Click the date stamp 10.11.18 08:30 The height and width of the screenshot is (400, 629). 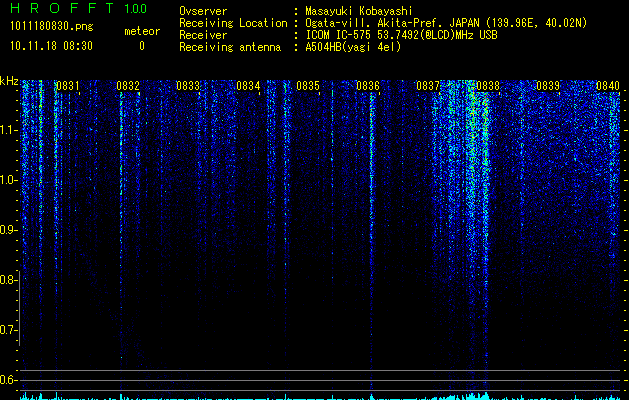pos(51,46)
